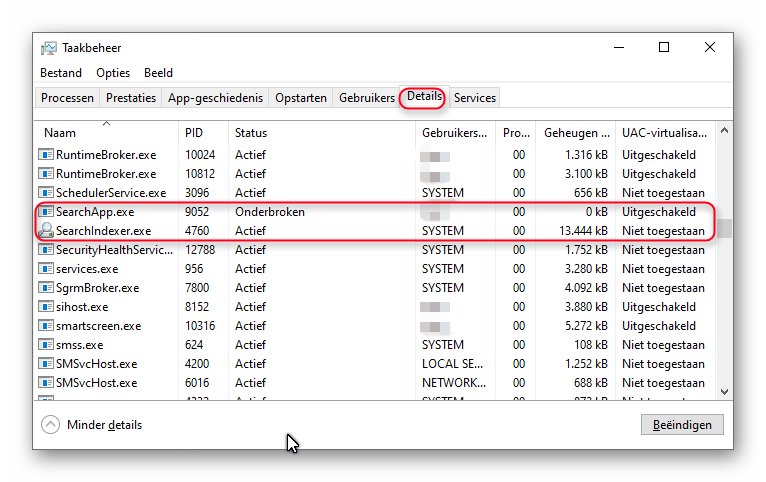Image resolution: width=766 pixels, height=482 pixels.
Task: Switch to the Prestaties tab
Action: pyautogui.click(x=131, y=98)
